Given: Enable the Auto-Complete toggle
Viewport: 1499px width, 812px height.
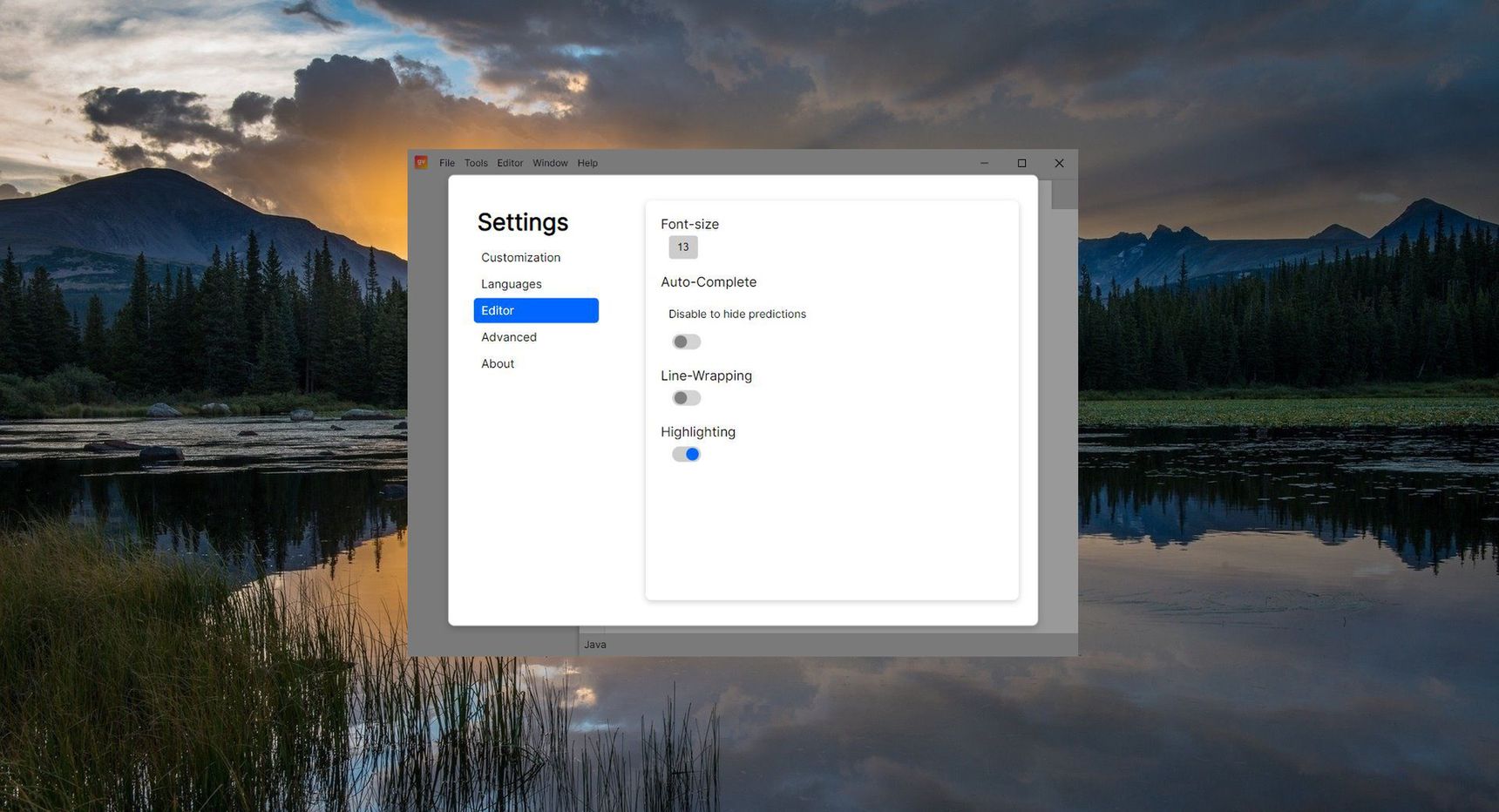Looking at the screenshot, I should [x=686, y=342].
